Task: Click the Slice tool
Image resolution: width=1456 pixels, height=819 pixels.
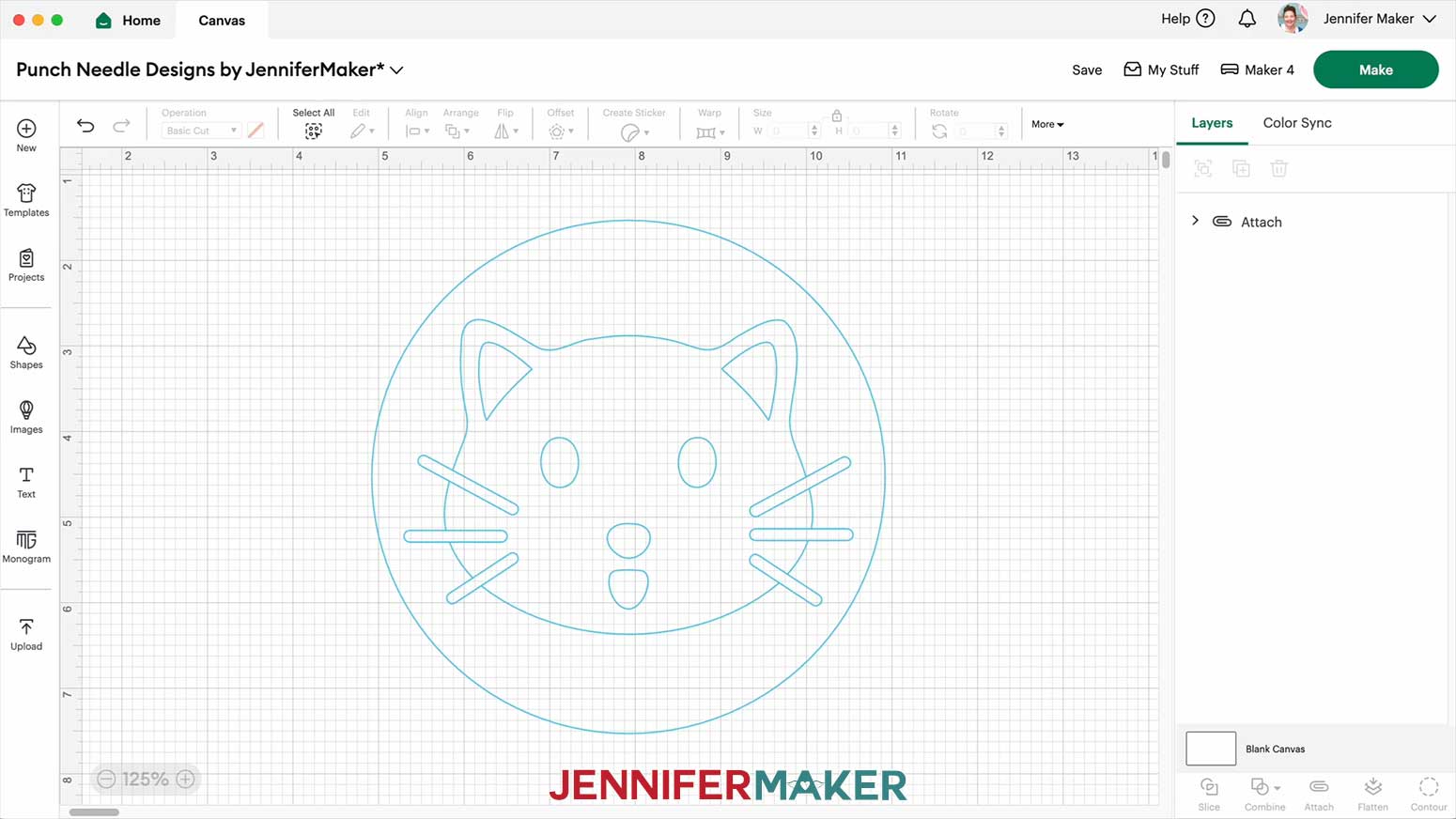Action: [x=1209, y=794]
